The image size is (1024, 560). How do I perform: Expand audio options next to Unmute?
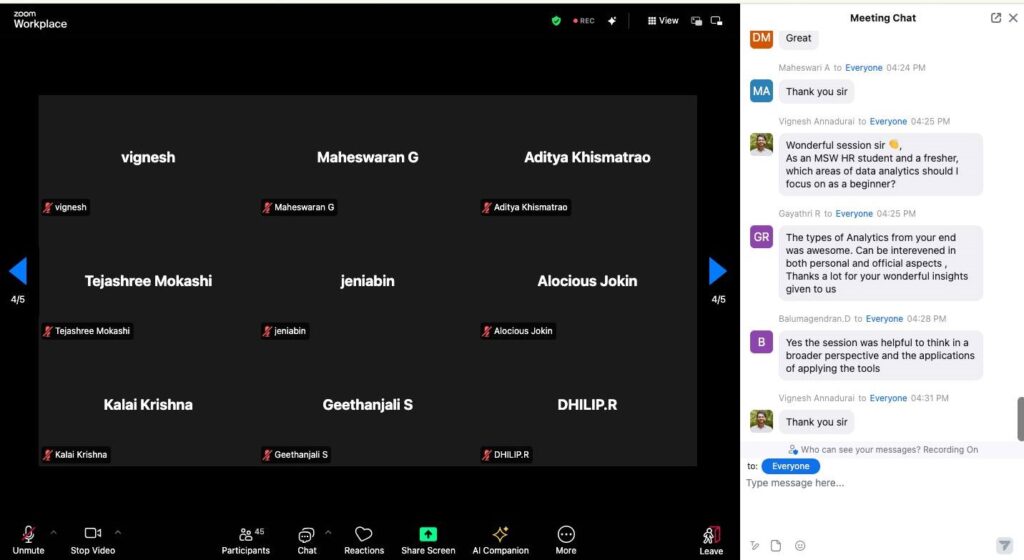[54, 532]
